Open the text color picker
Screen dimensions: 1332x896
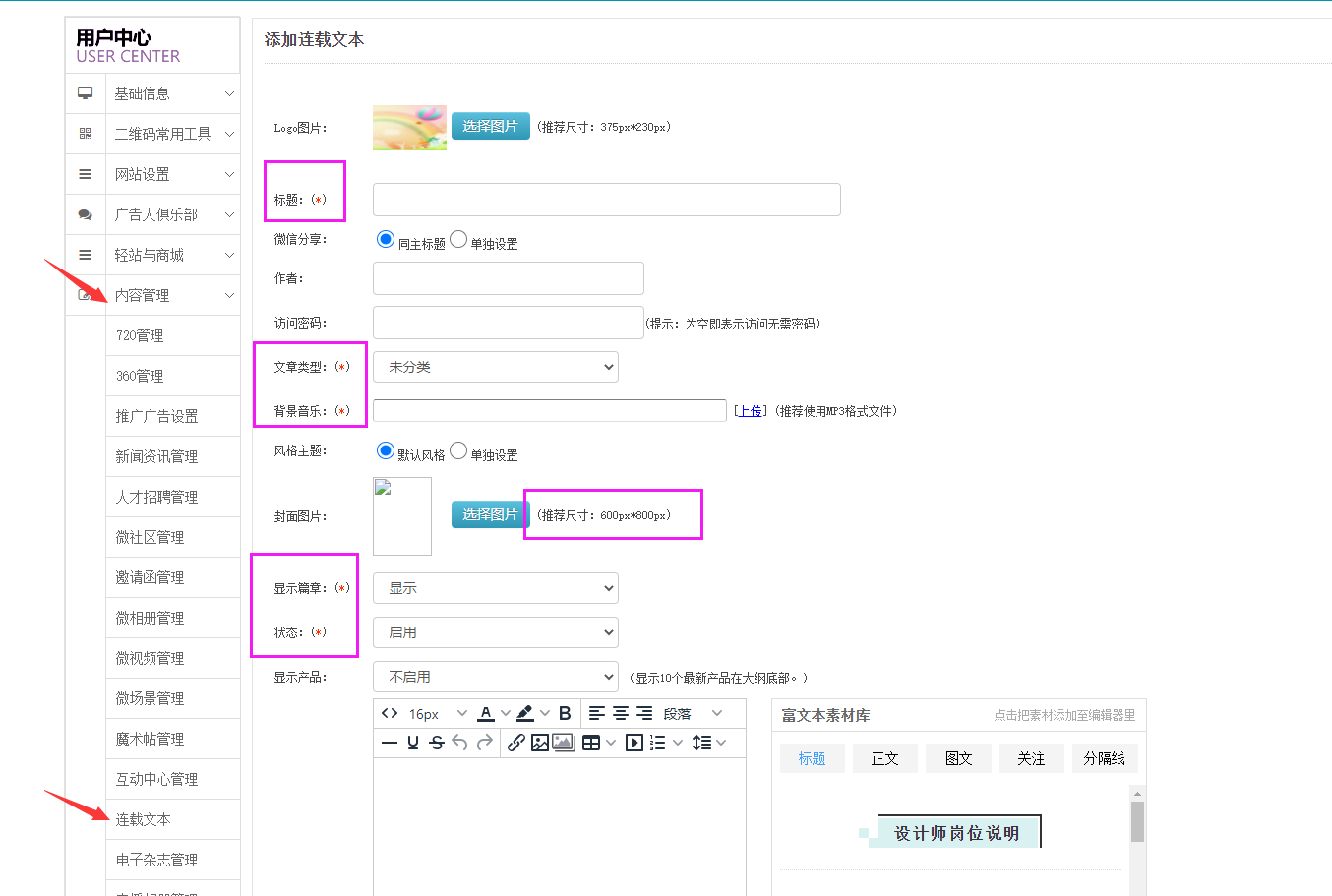tap(486, 713)
